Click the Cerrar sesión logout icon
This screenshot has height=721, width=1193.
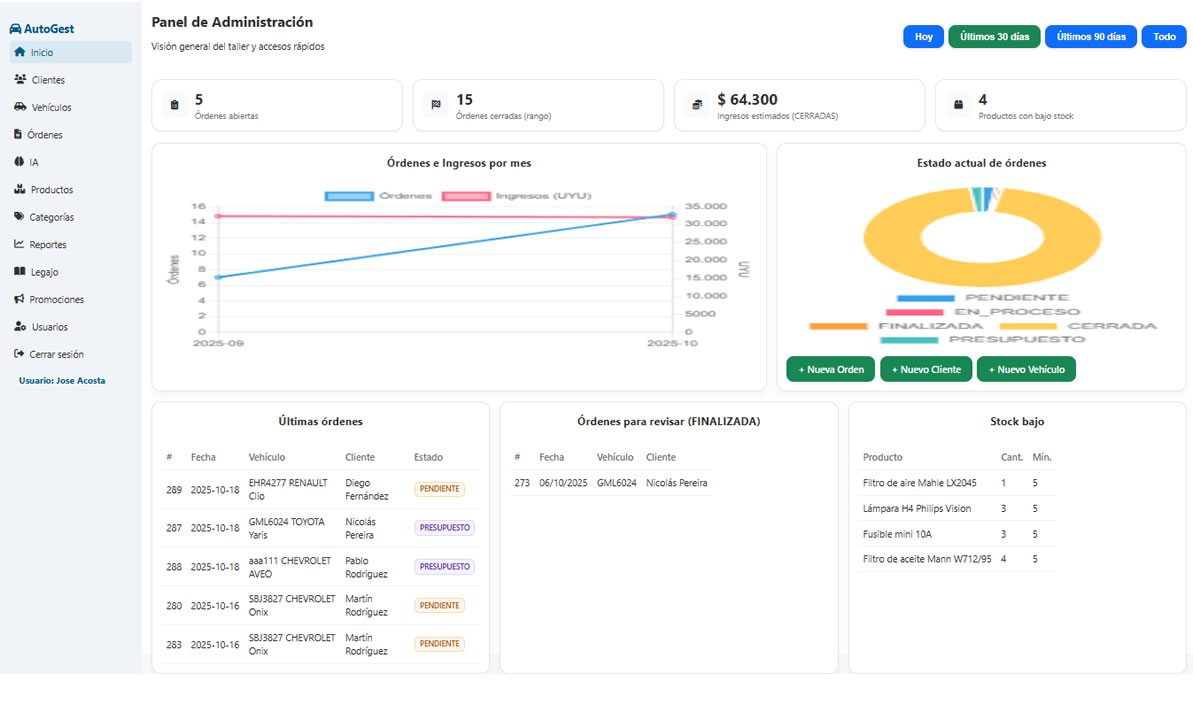pos(19,354)
